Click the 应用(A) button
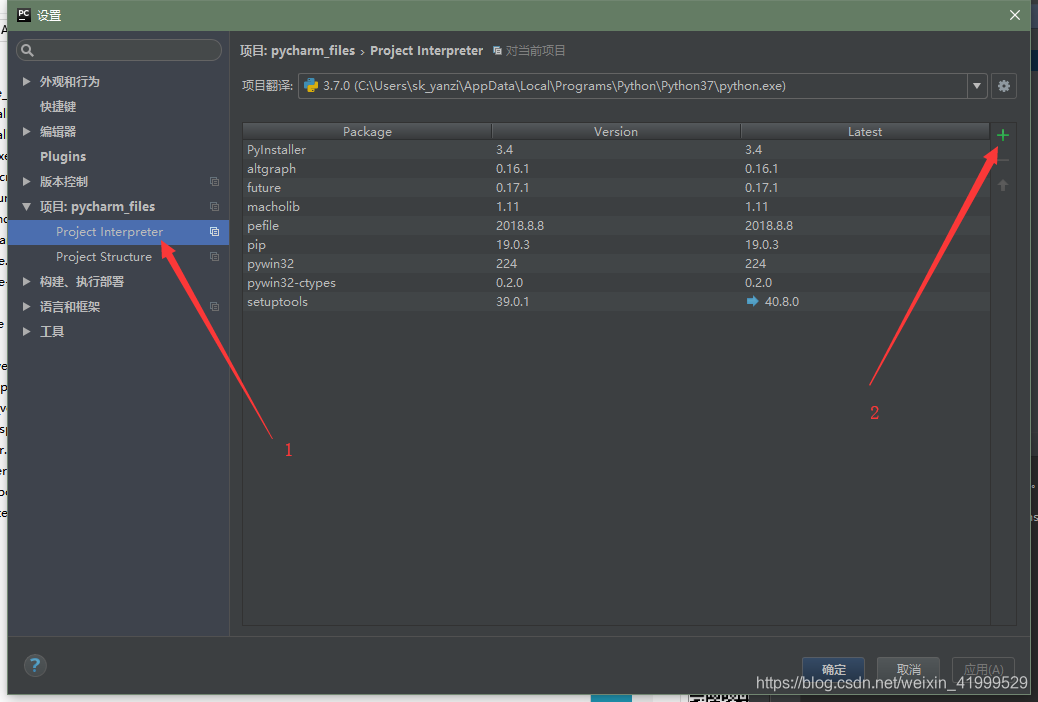The width and height of the screenshot is (1038, 702). [x=983, y=669]
